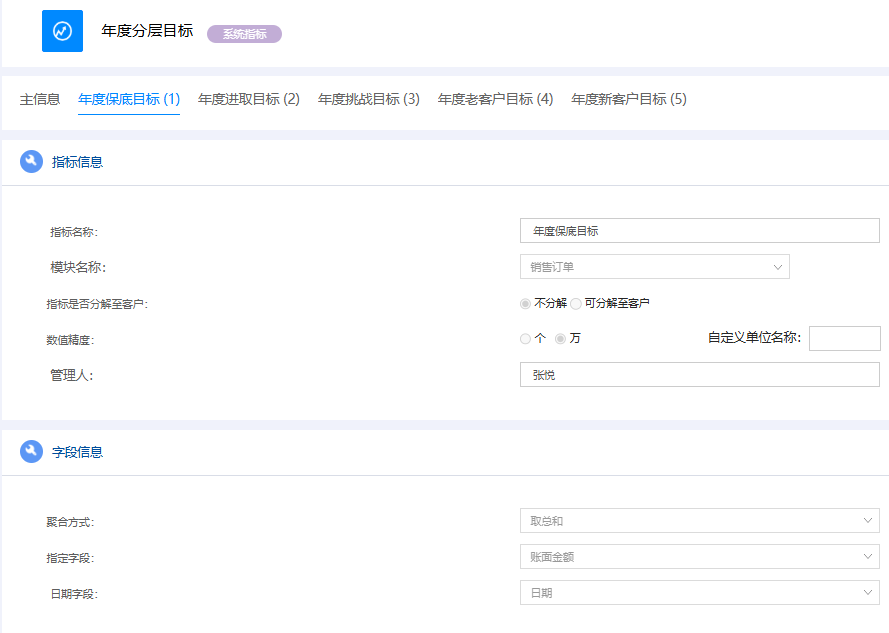Click the blue chart icon beside 年度分层目标

pos(62,31)
